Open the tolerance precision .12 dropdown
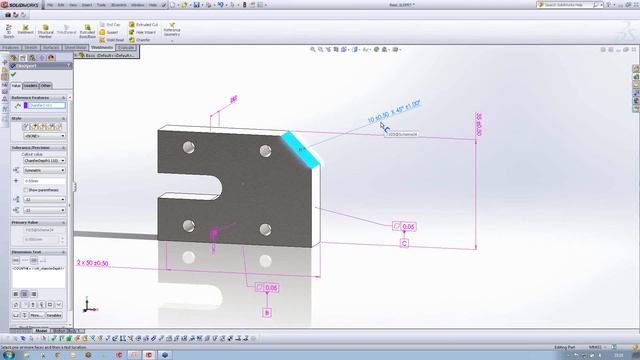 44,210
